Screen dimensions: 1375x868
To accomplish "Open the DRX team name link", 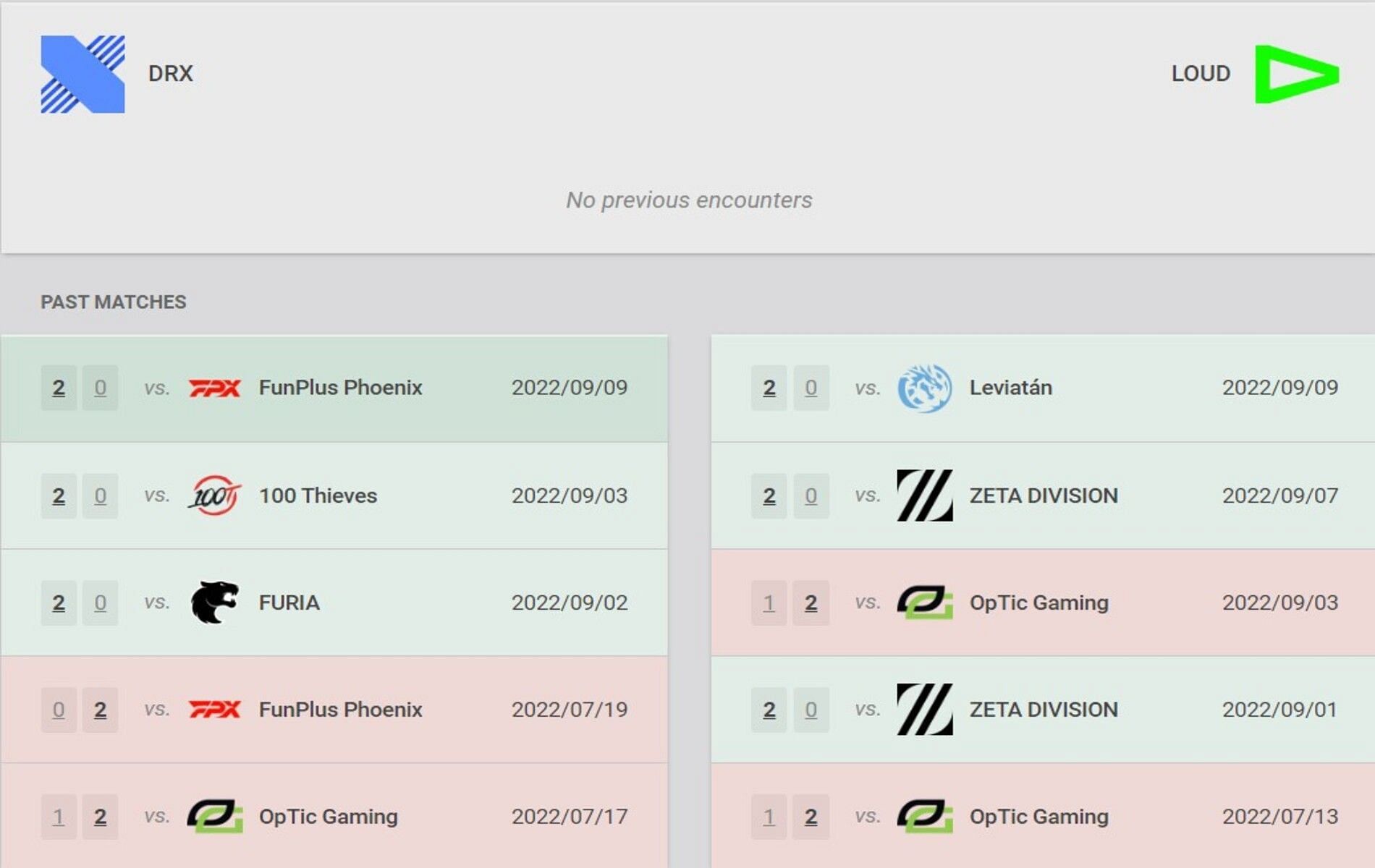I will coord(171,74).
